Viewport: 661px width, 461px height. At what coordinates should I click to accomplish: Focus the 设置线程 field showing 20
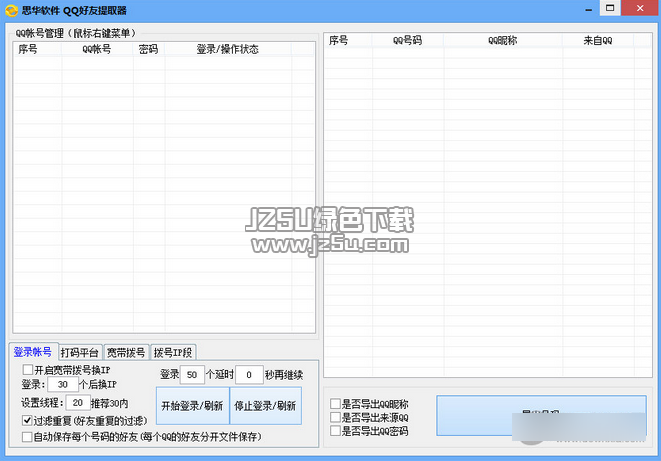(x=78, y=403)
